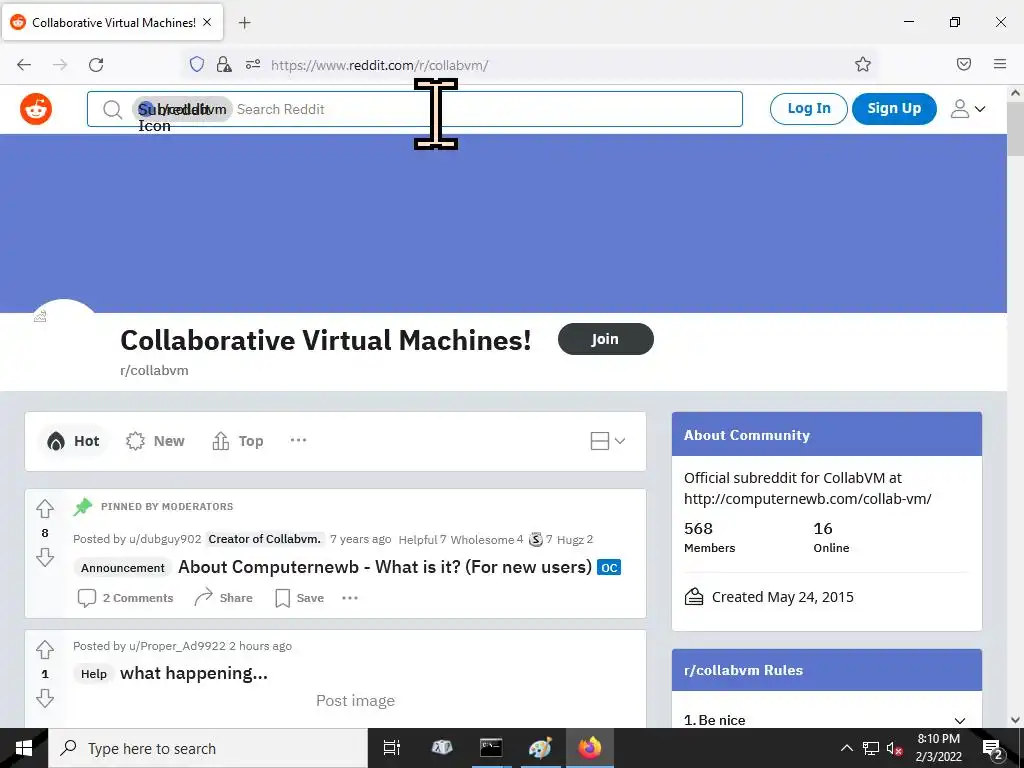Open the pinned post's more options ellipsis
The height and width of the screenshot is (768, 1024).
coord(350,598)
